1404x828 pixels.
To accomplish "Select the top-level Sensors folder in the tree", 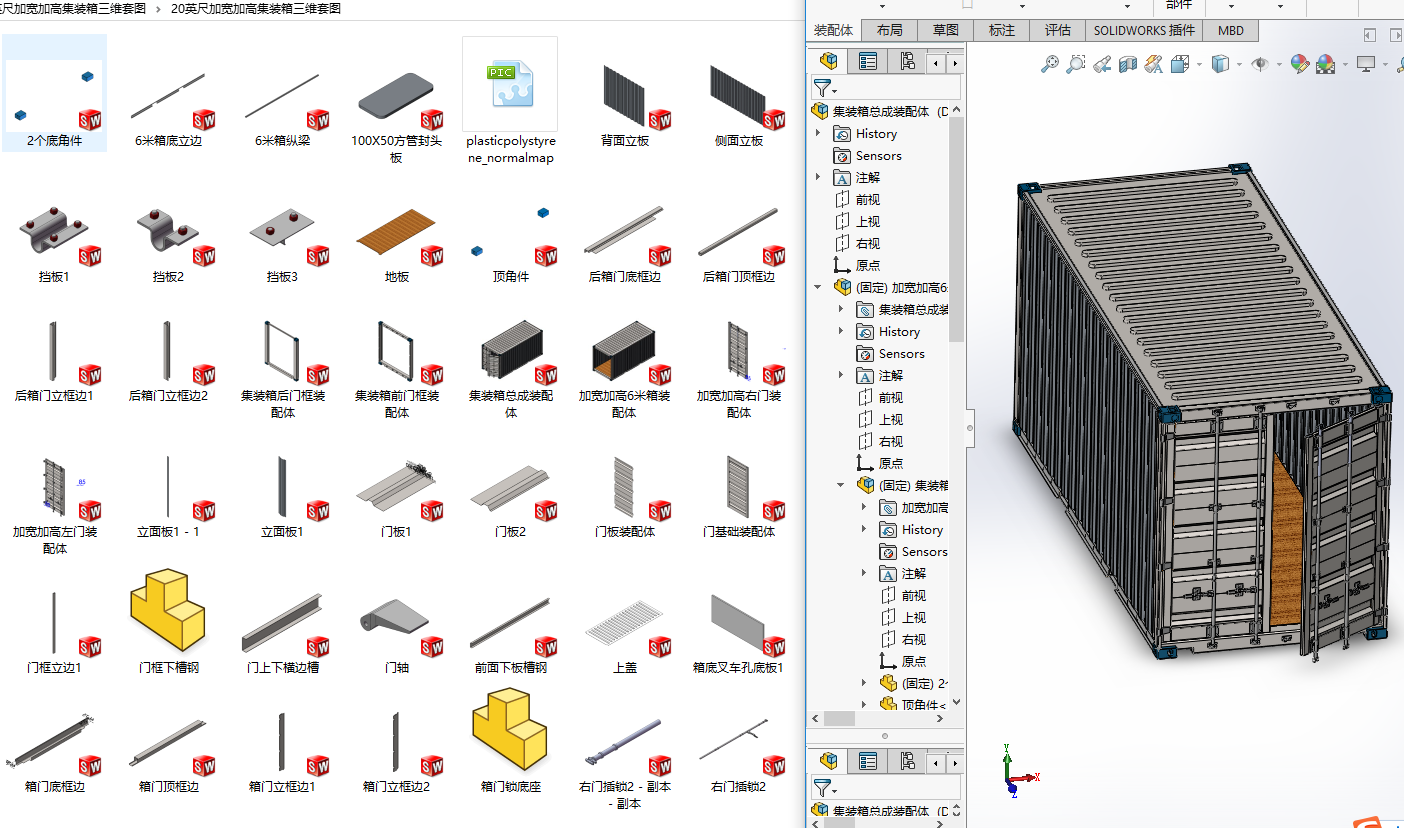I will pyautogui.click(x=867, y=155).
